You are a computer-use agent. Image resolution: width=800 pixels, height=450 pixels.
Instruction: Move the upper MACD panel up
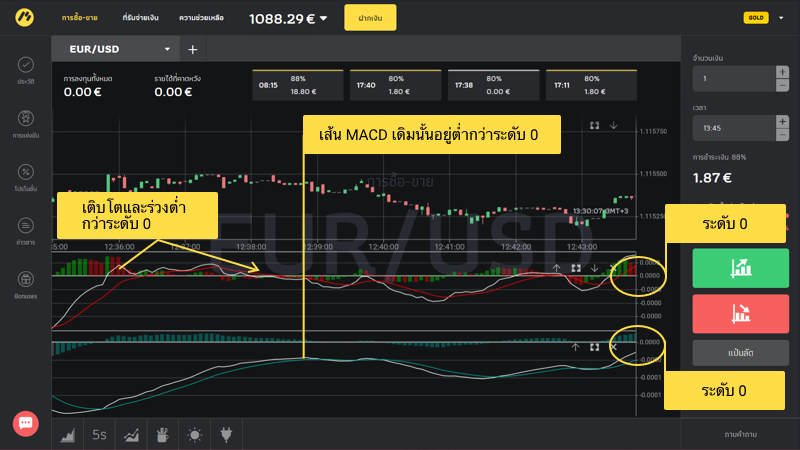click(557, 268)
